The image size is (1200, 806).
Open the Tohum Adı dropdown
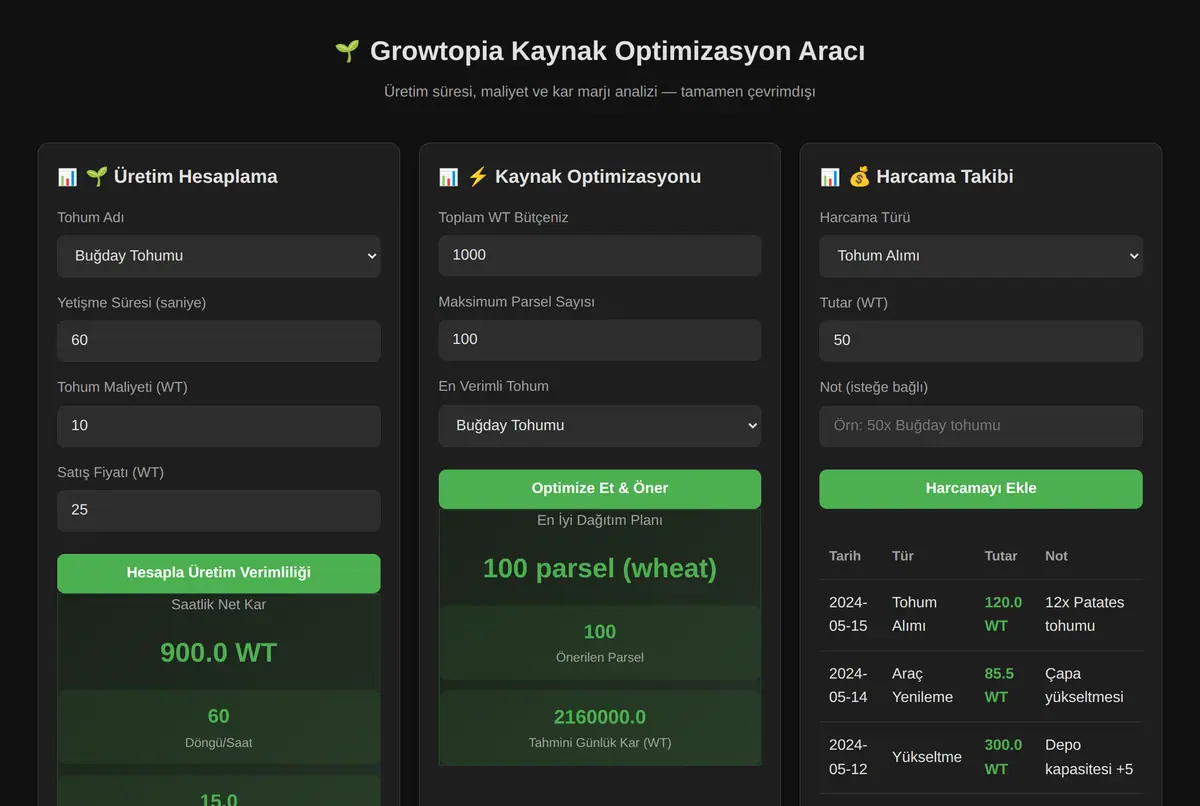(219, 256)
